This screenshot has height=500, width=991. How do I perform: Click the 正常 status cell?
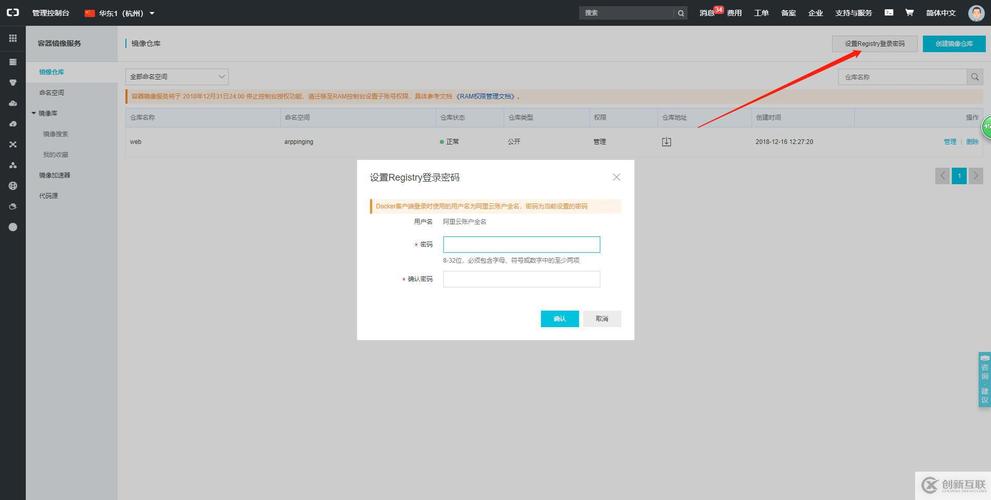coord(450,142)
